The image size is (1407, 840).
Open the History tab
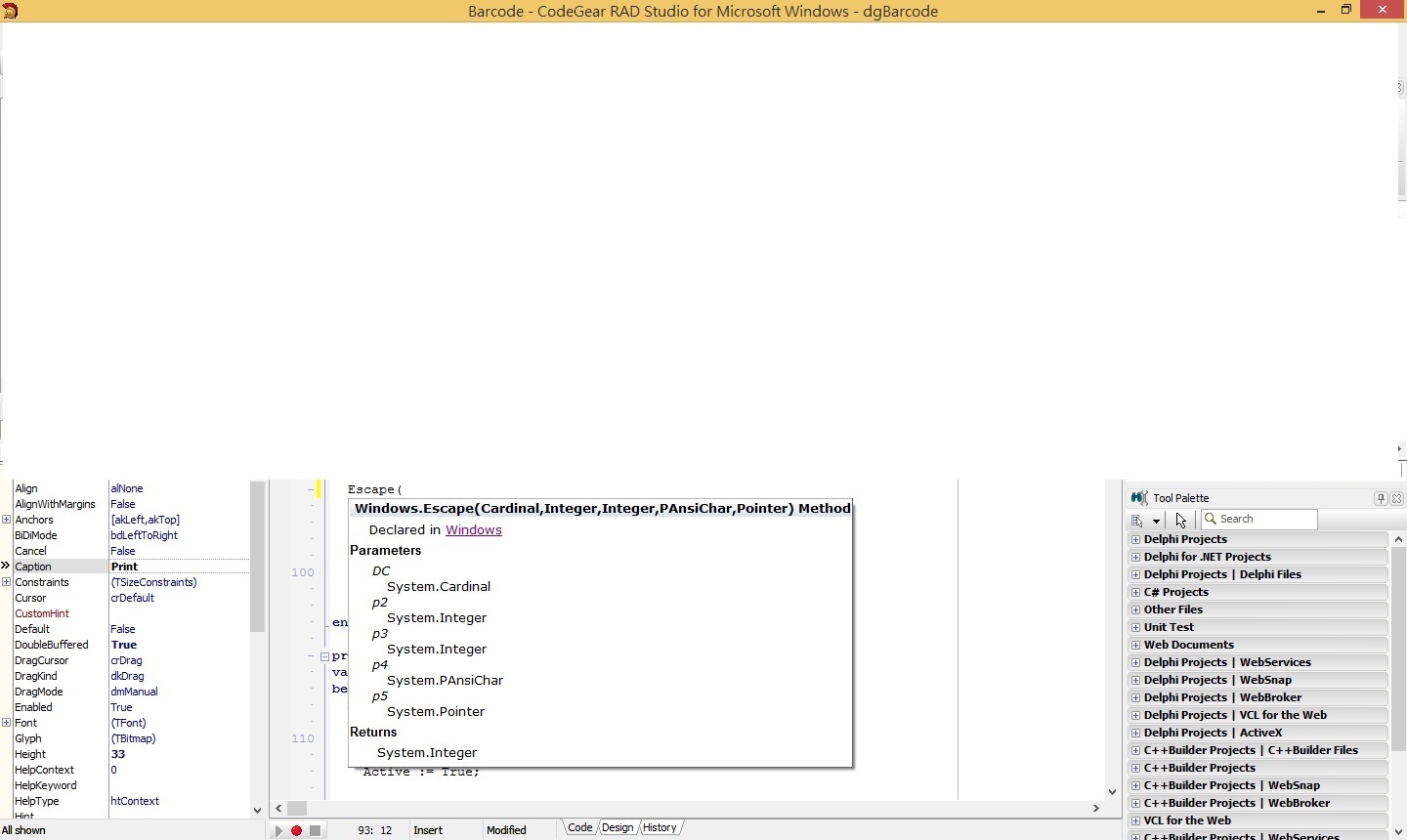pos(660,827)
